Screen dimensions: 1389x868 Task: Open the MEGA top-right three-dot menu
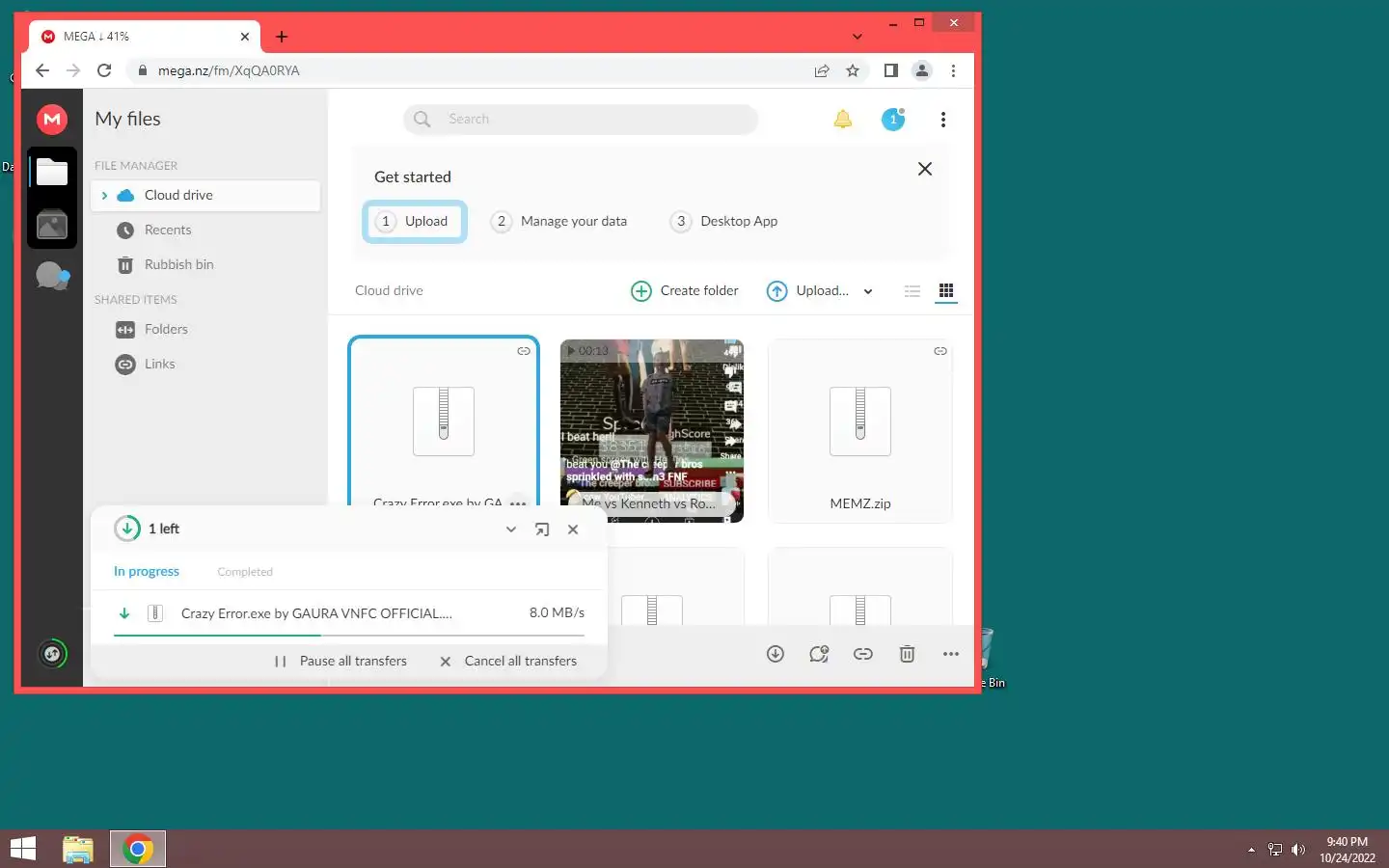943,120
